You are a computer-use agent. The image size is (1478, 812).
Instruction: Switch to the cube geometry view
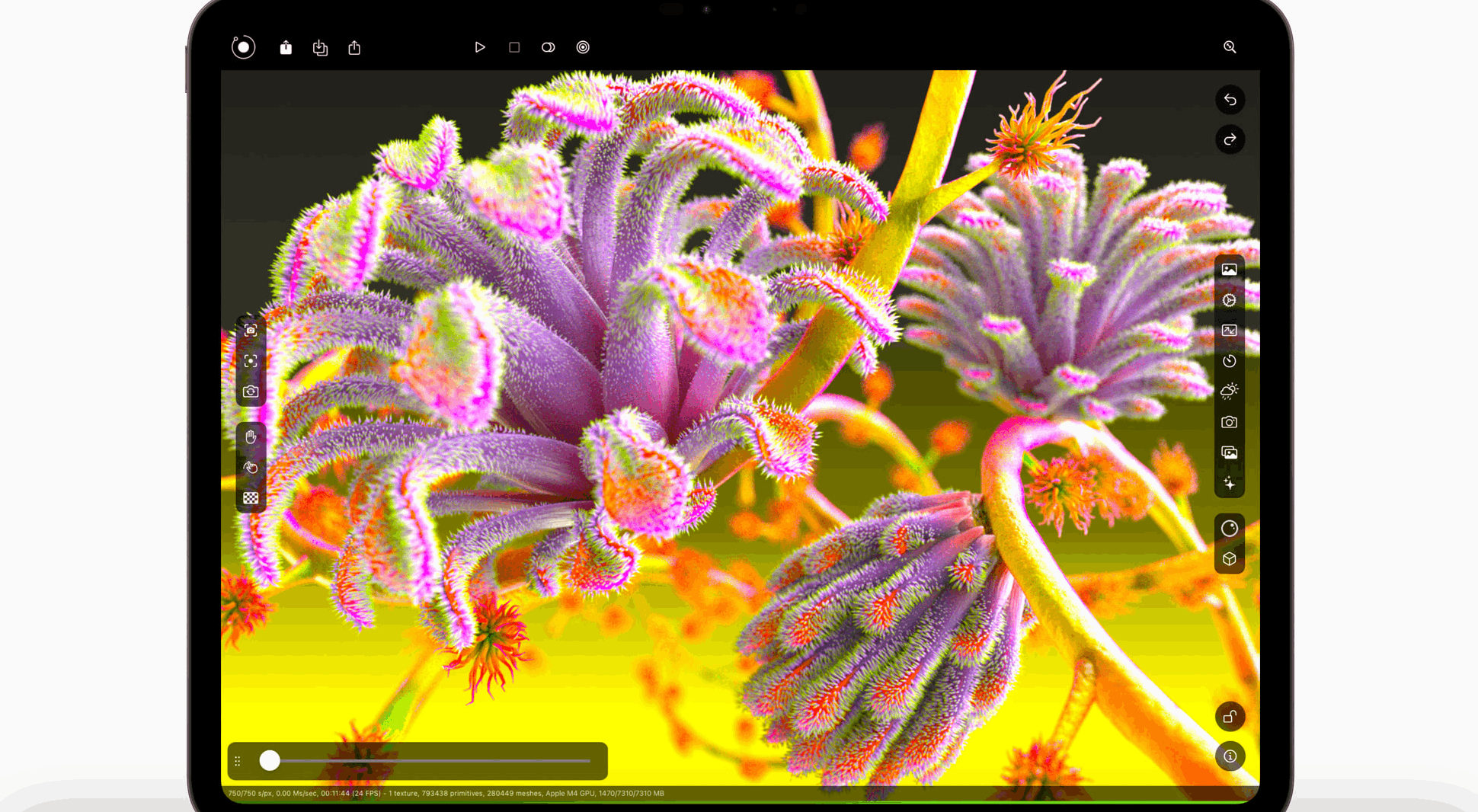click(x=1230, y=558)
